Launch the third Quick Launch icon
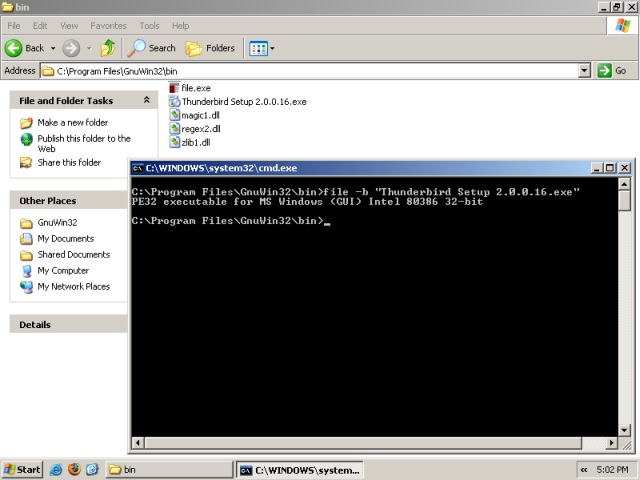The image size is (640, 480). 92,470
